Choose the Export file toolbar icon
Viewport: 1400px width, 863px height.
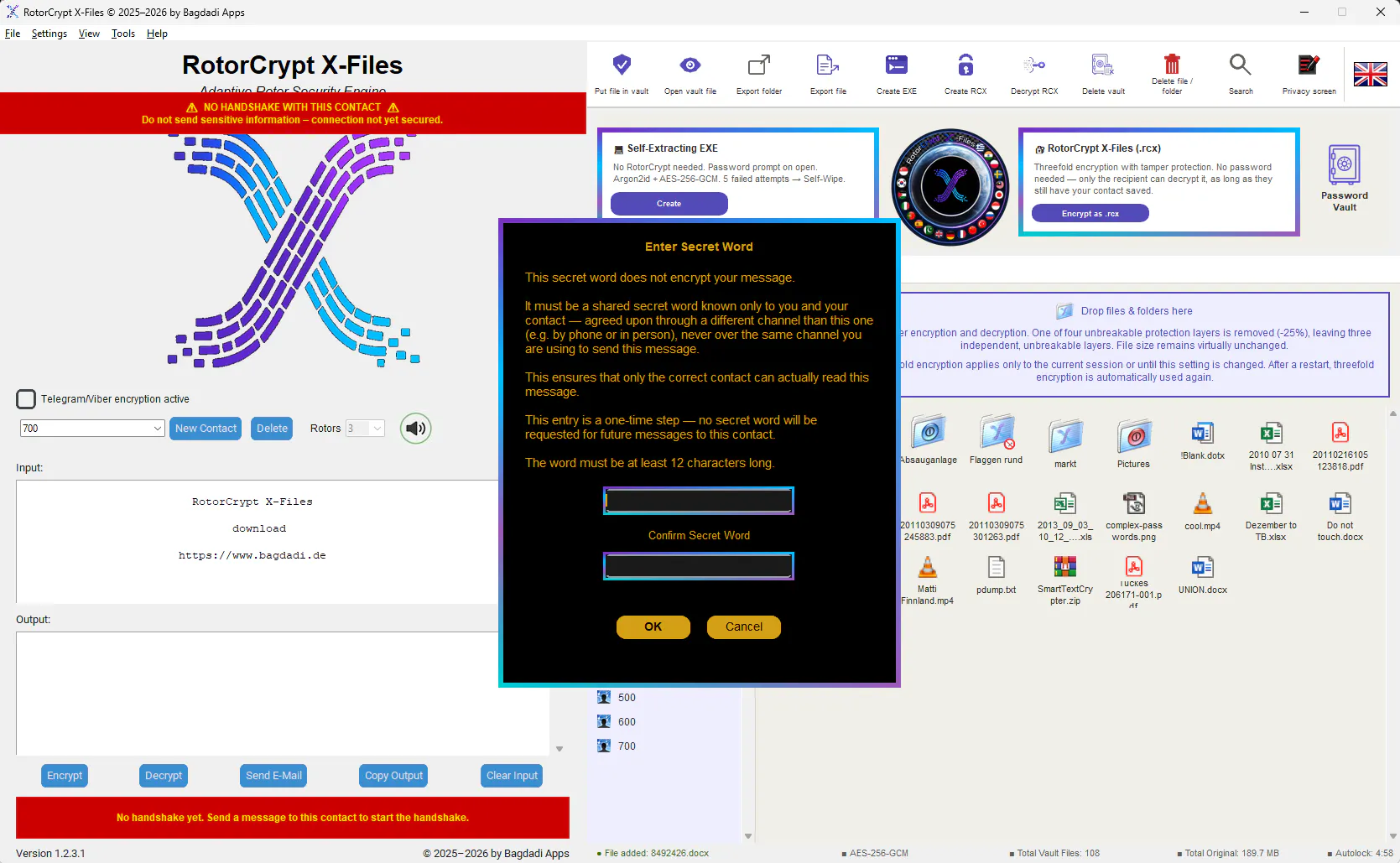[828, 65]
